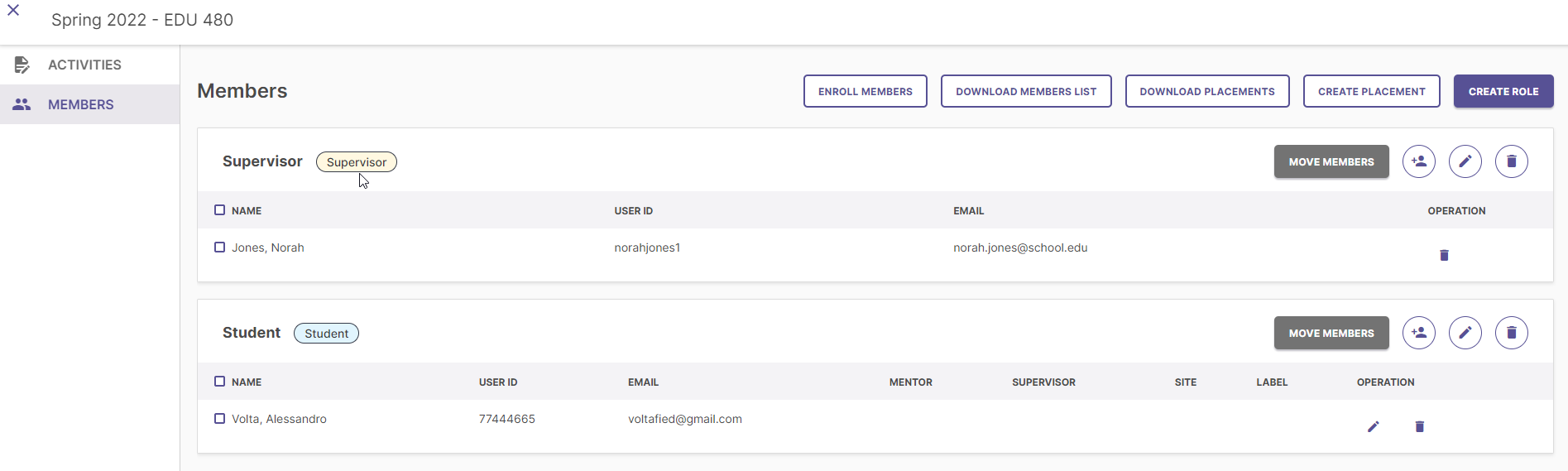This screenshot has height=471, width=1568.
Task: Click SUPERVISOR column header in Student table
Action: pyautogui.click(x=1043, y=382)
